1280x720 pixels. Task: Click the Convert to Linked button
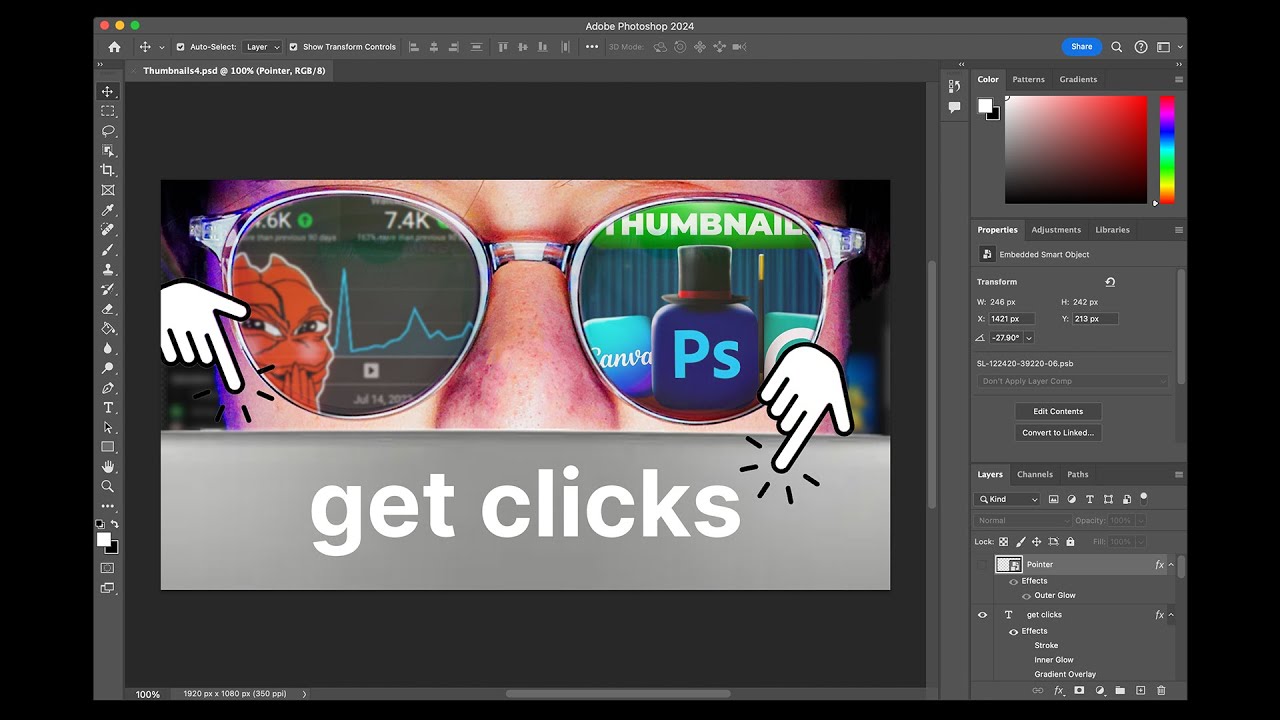[1058, 433]
